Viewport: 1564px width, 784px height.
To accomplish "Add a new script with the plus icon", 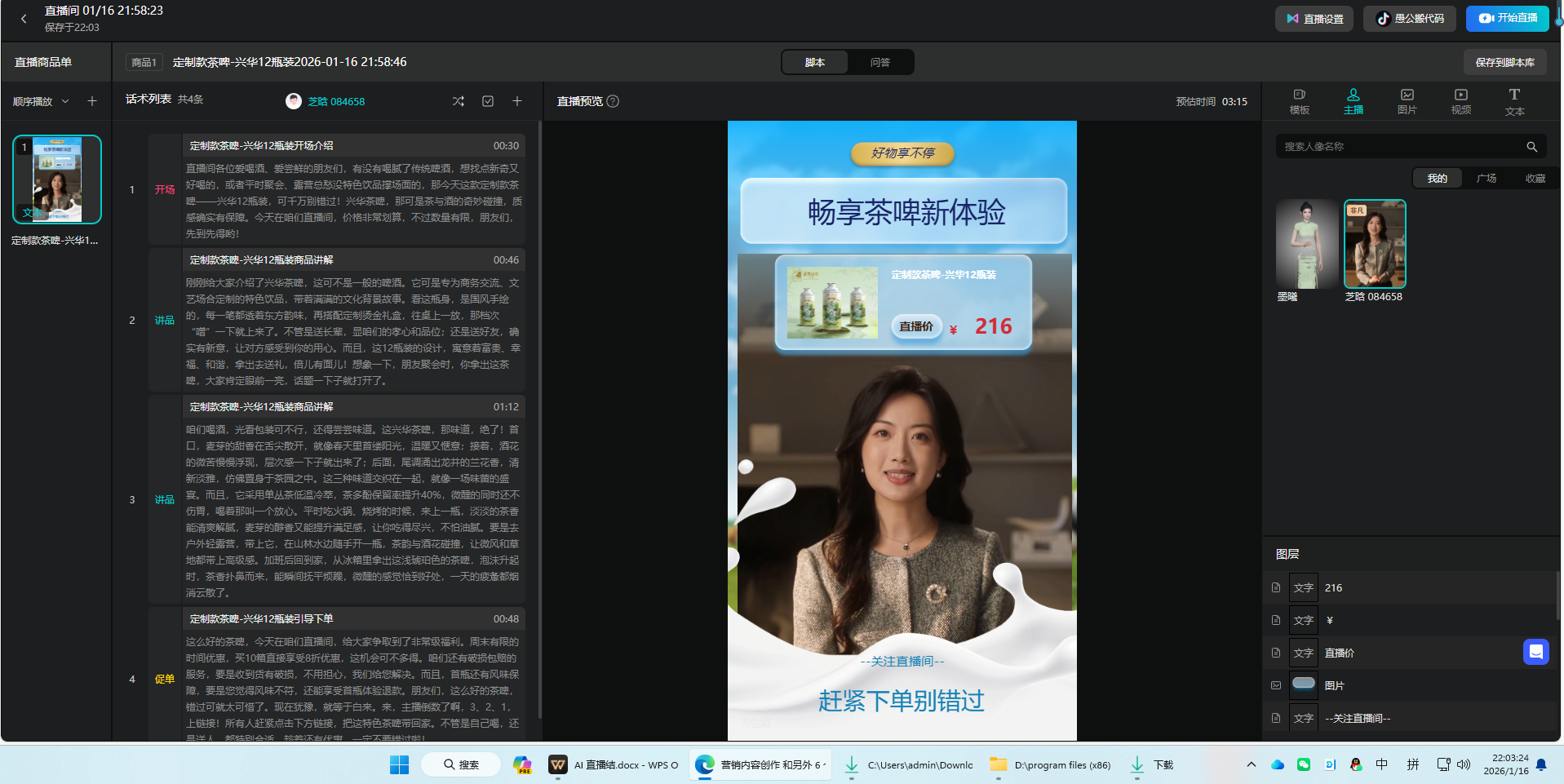I will pyautogui.click(x=517, y=101).
